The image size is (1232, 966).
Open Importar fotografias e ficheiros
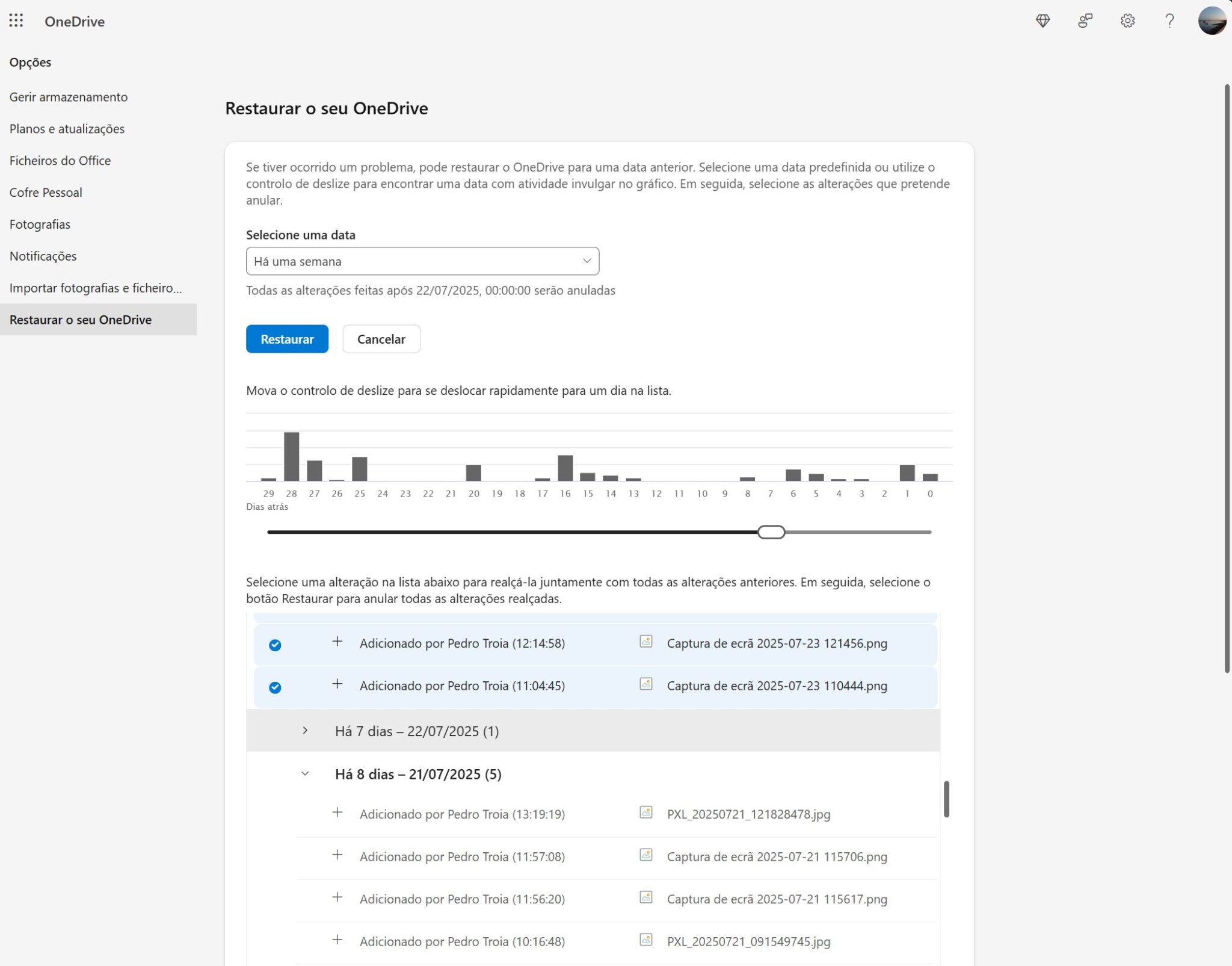pyautogui.click(x=96, y=288)
